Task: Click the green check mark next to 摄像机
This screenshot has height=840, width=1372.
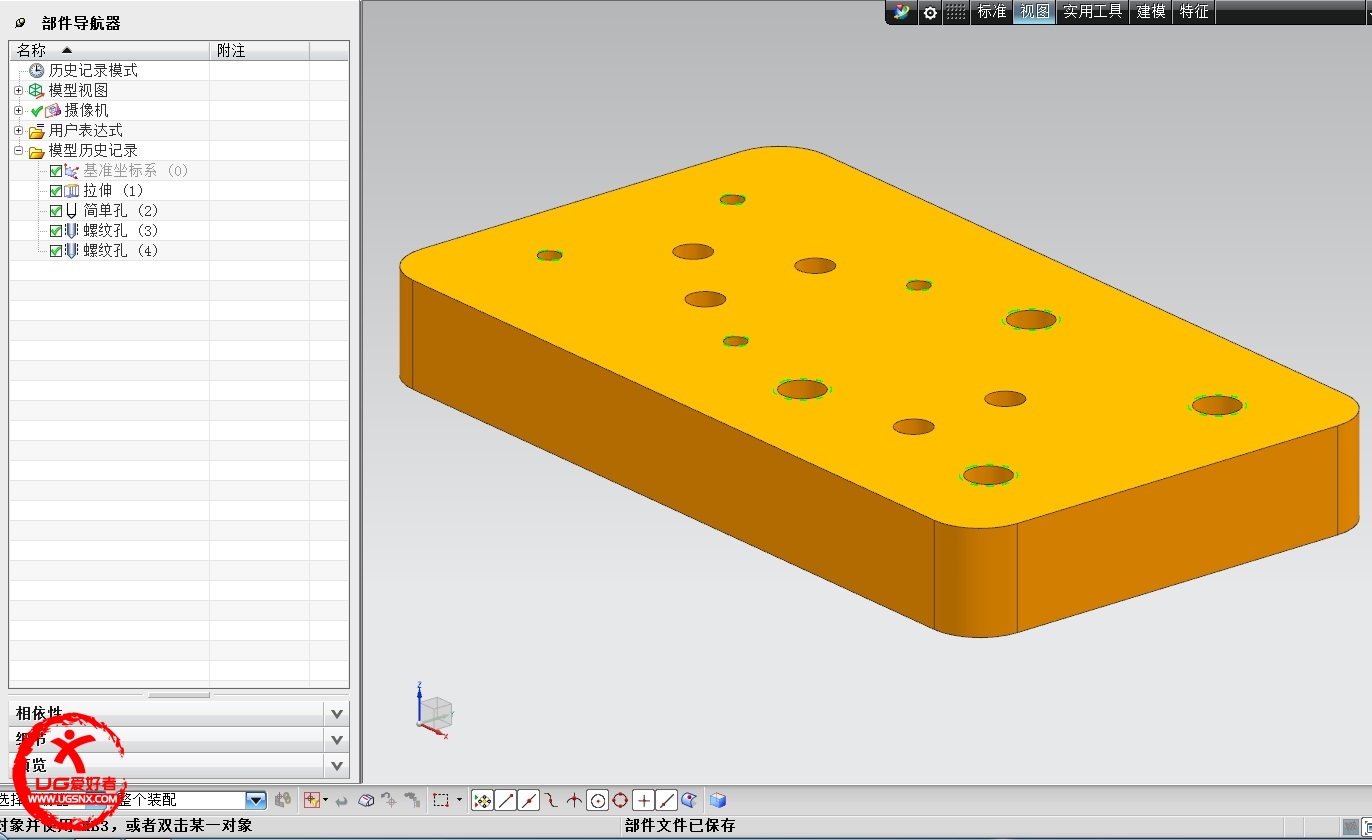Action: point(37,111)
